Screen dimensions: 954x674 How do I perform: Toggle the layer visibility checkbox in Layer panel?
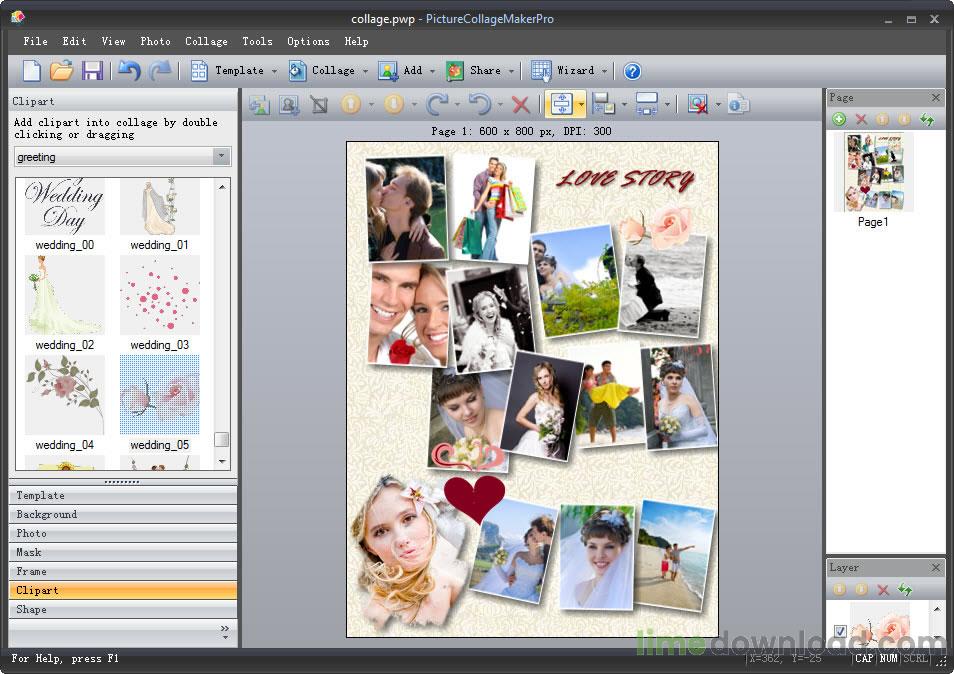coord(840,631)
